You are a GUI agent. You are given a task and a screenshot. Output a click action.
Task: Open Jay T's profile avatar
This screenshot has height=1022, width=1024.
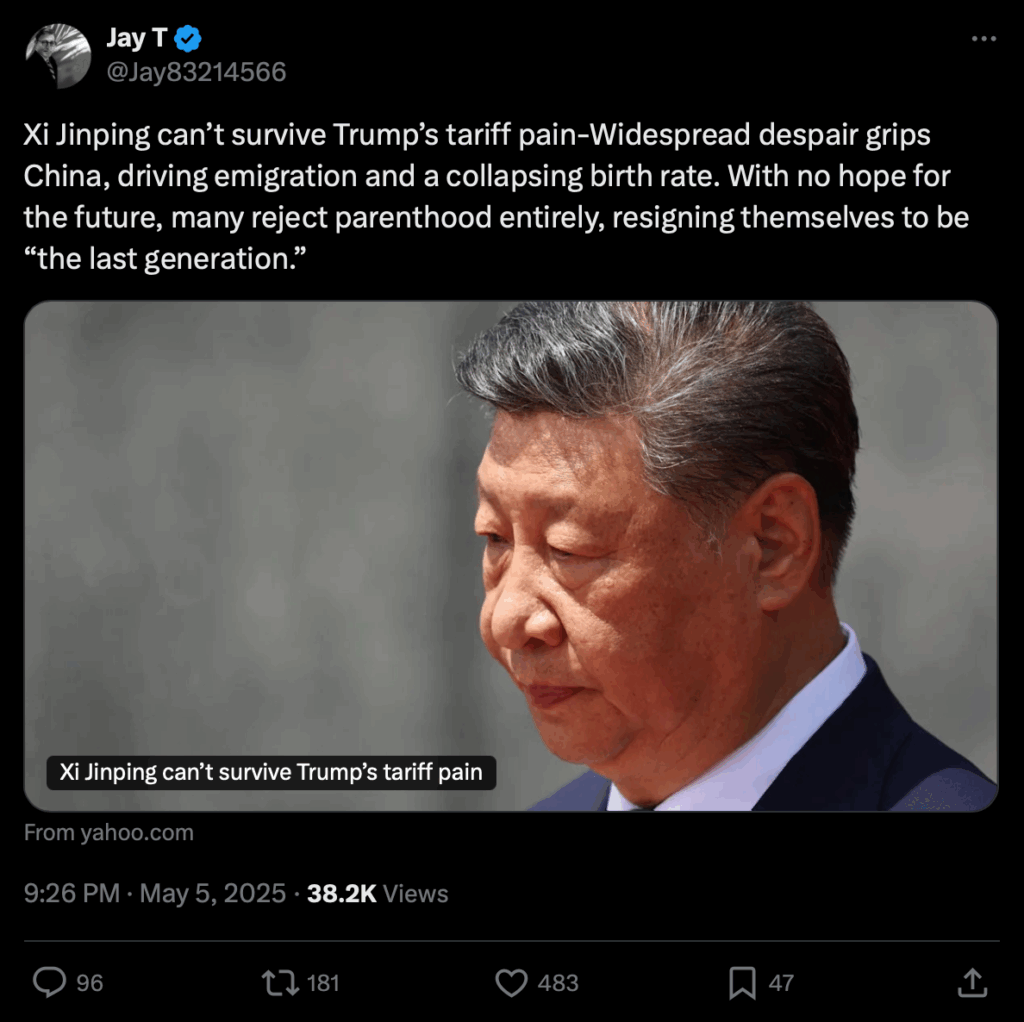click(57, 56)
